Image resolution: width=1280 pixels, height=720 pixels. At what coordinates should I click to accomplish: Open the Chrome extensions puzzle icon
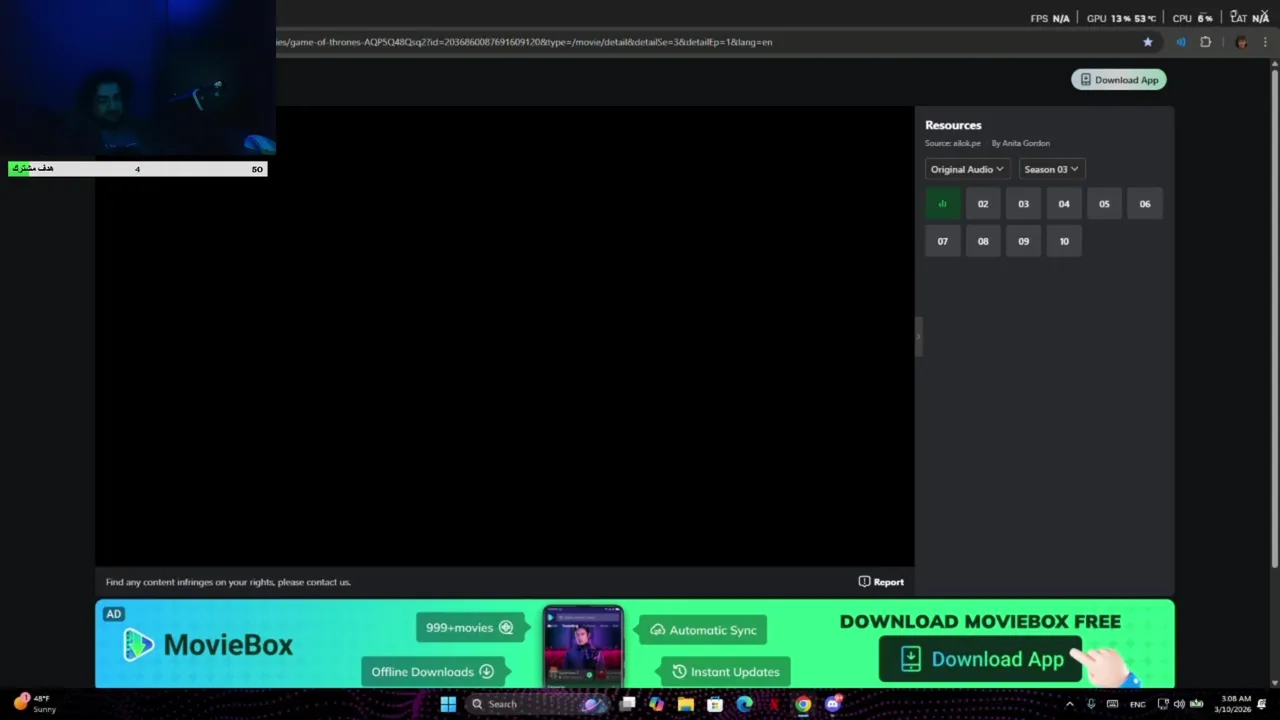pyautogui.click(x=1205, y=42)
